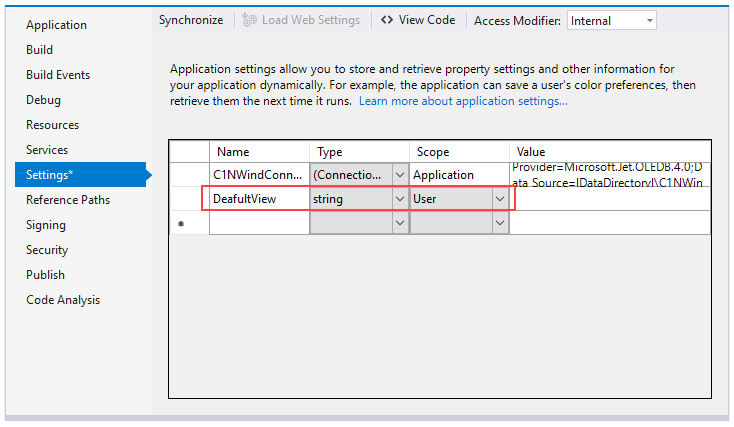Image resolution: width=734 pixels, height=427 pixels.
Task: Switch to the Publish tab
Action: tap(45, 275)
